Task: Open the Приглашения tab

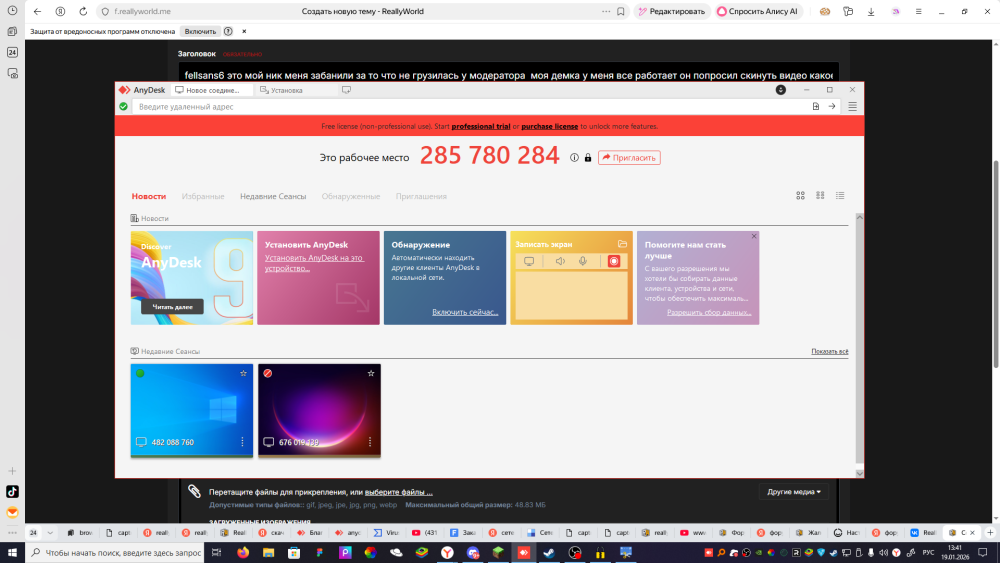Action: point(421,196)
